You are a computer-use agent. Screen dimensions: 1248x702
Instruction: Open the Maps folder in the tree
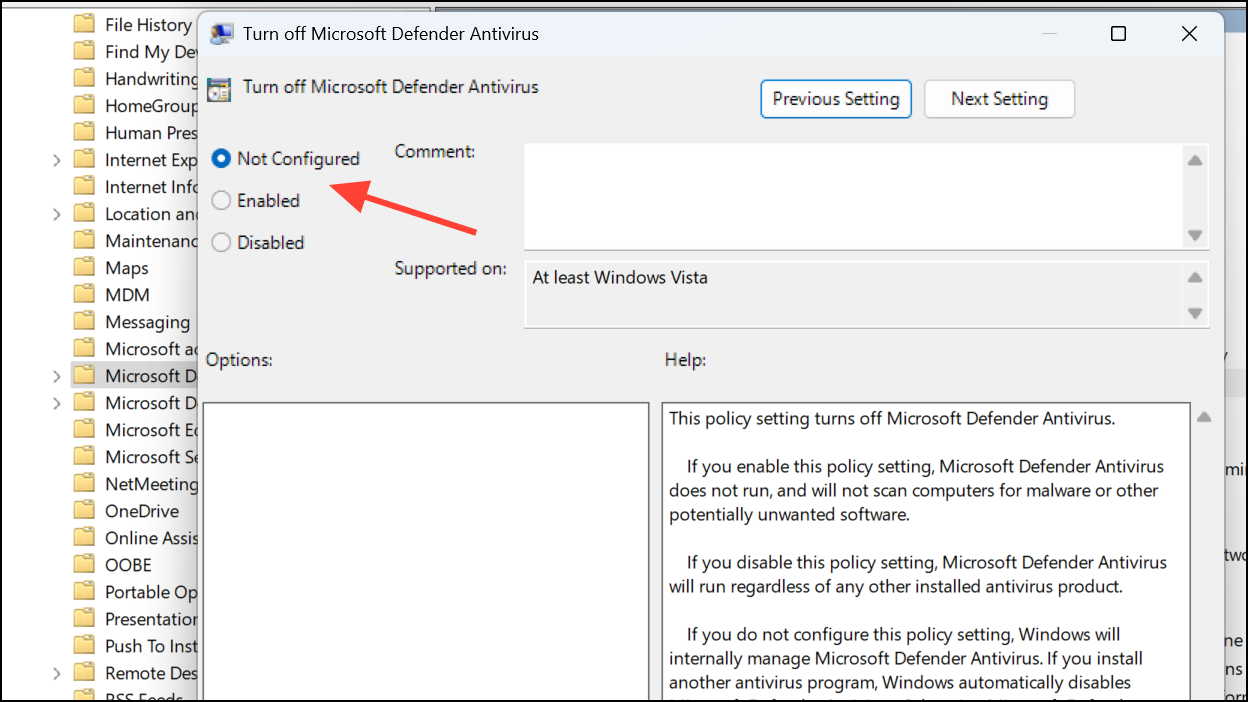coord(86,267)
